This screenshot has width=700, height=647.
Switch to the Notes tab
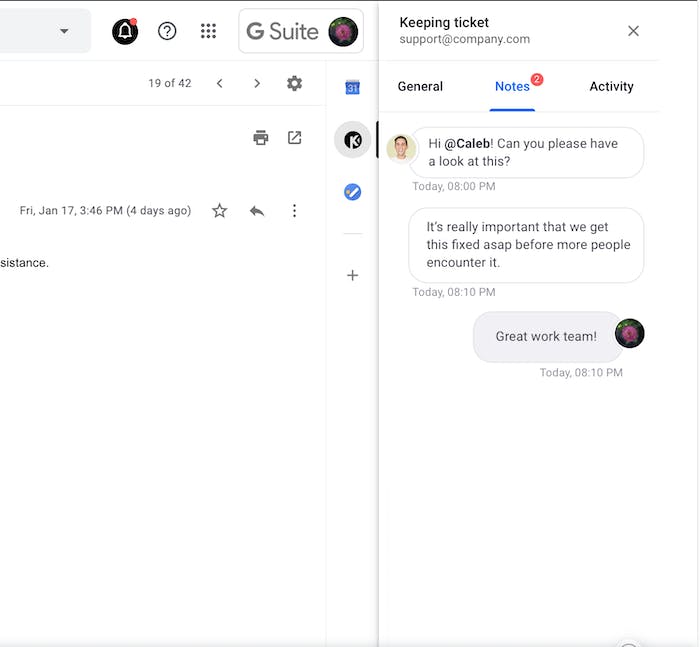512,86
